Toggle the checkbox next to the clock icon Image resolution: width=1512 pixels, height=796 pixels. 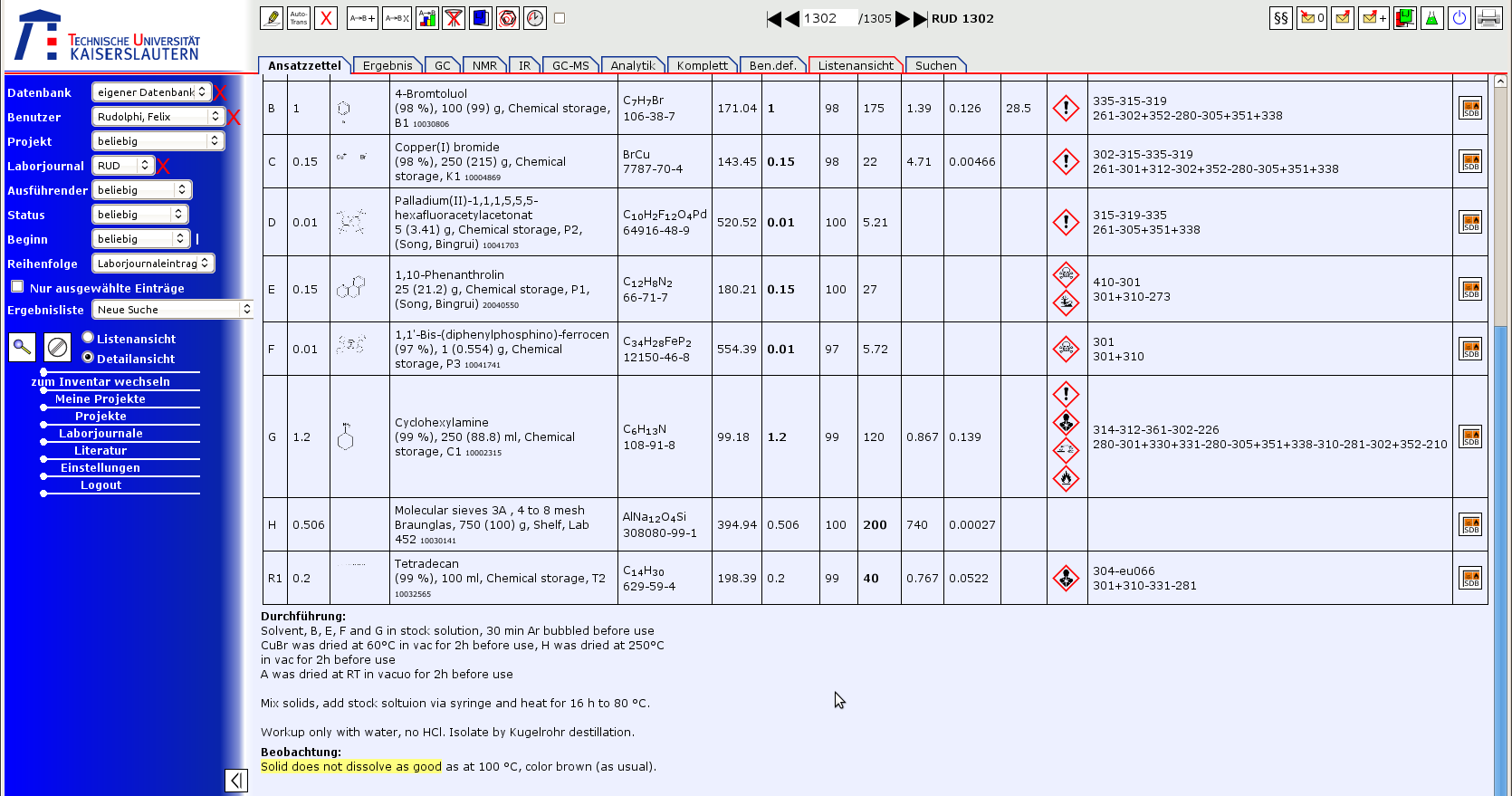(x=560, y=18)
